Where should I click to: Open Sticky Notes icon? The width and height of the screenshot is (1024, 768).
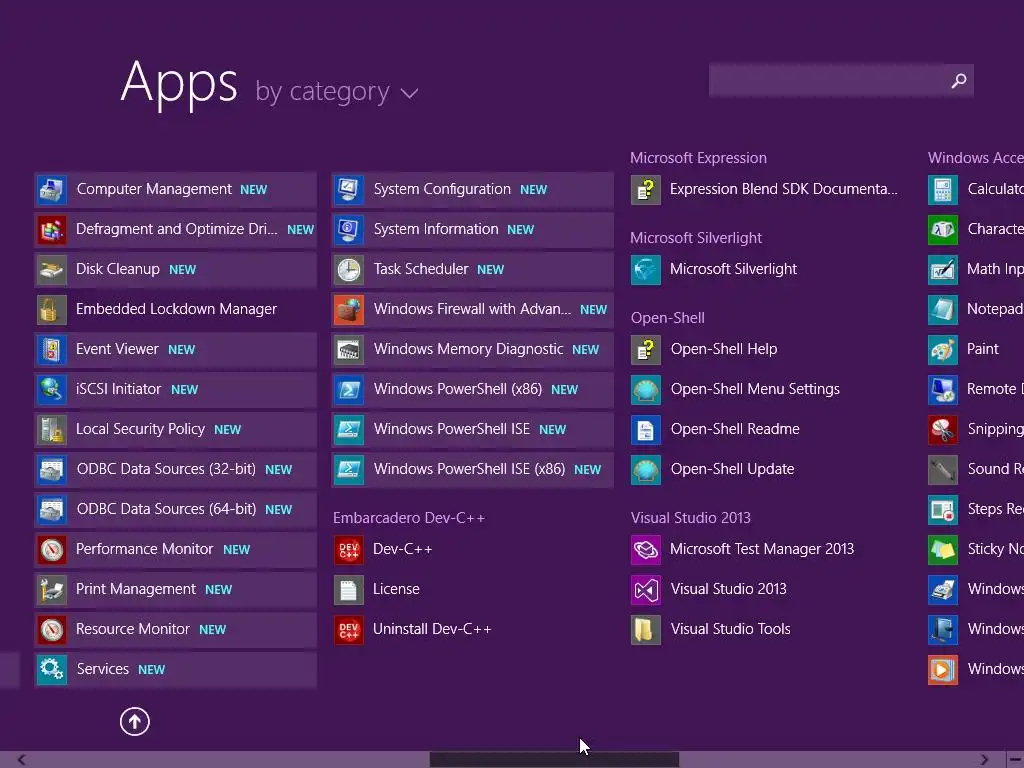coord(943,550)
